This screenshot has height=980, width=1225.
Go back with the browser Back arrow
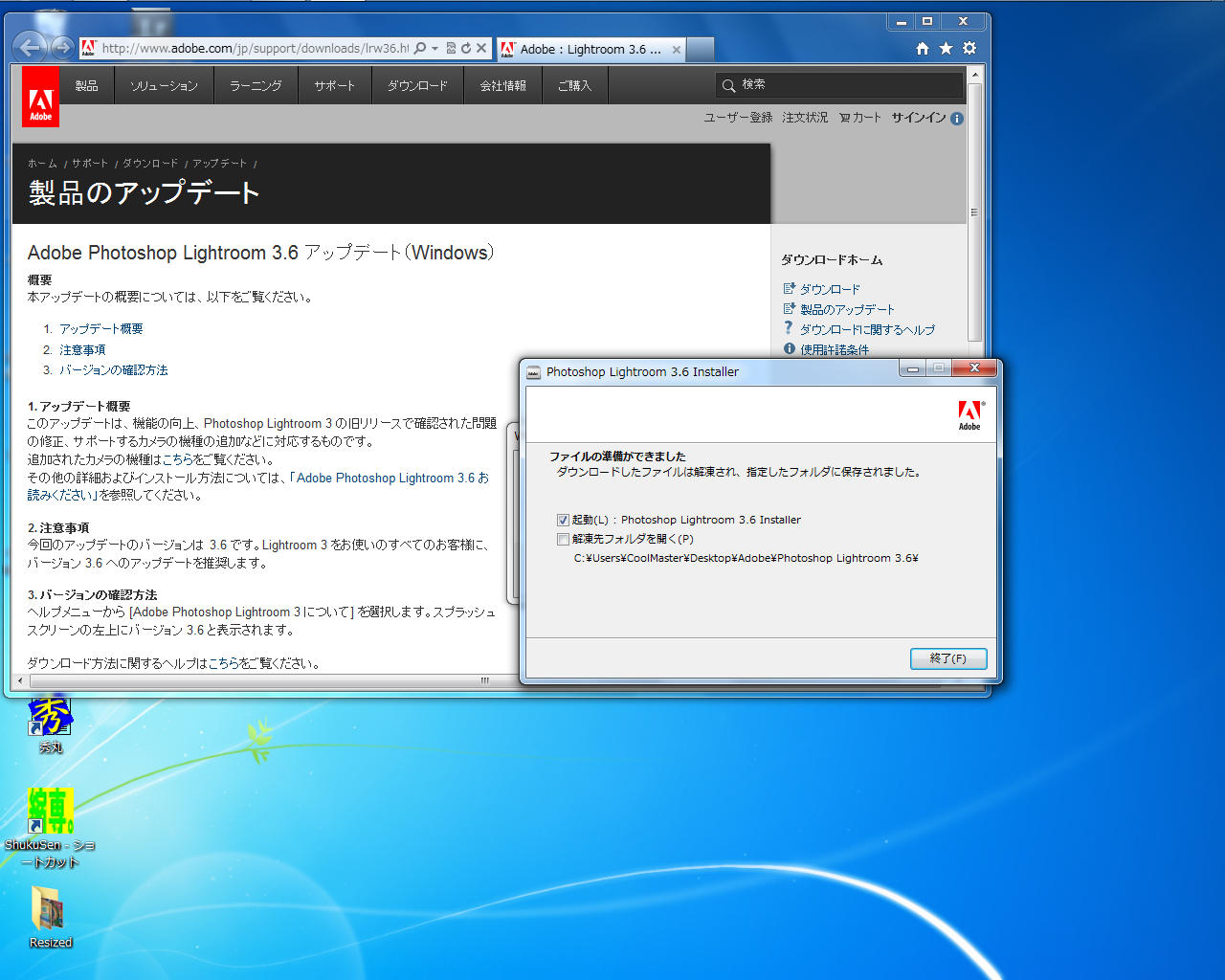(30, 47)
